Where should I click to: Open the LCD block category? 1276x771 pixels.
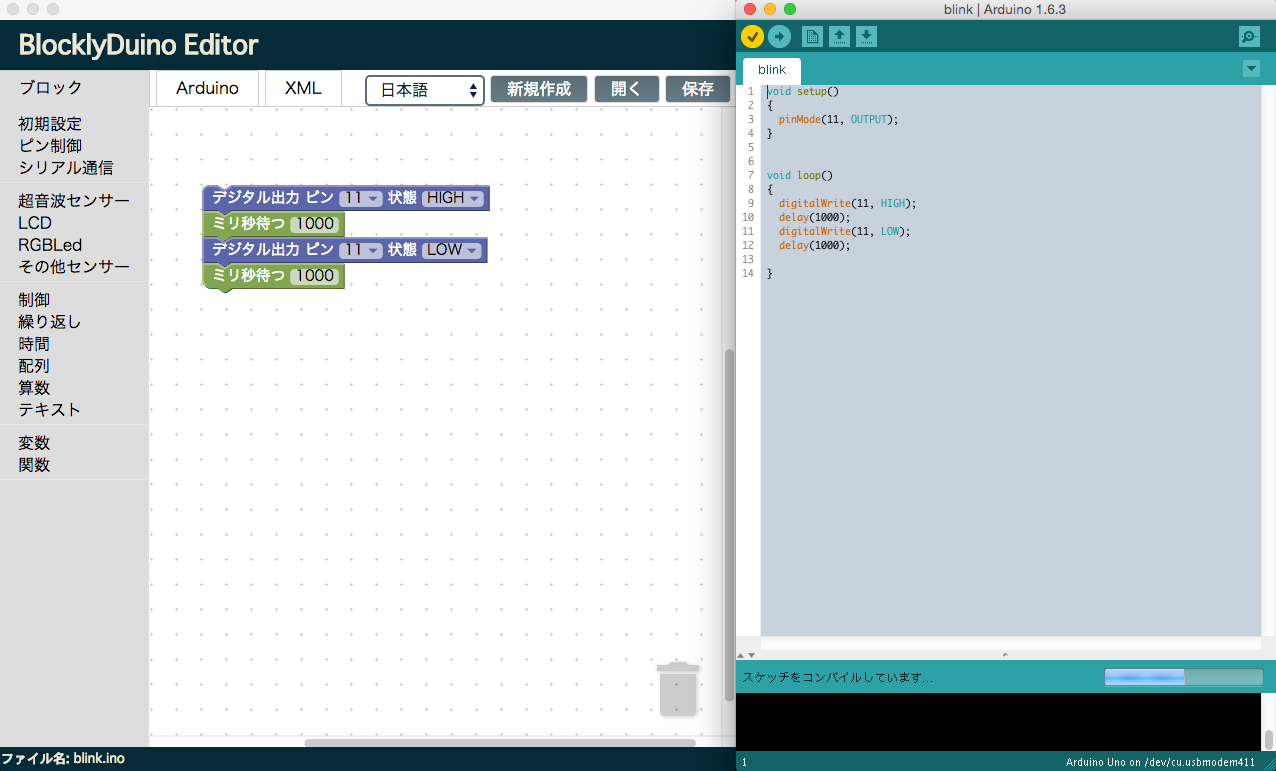pyautogui.click(x=35, y=223)
